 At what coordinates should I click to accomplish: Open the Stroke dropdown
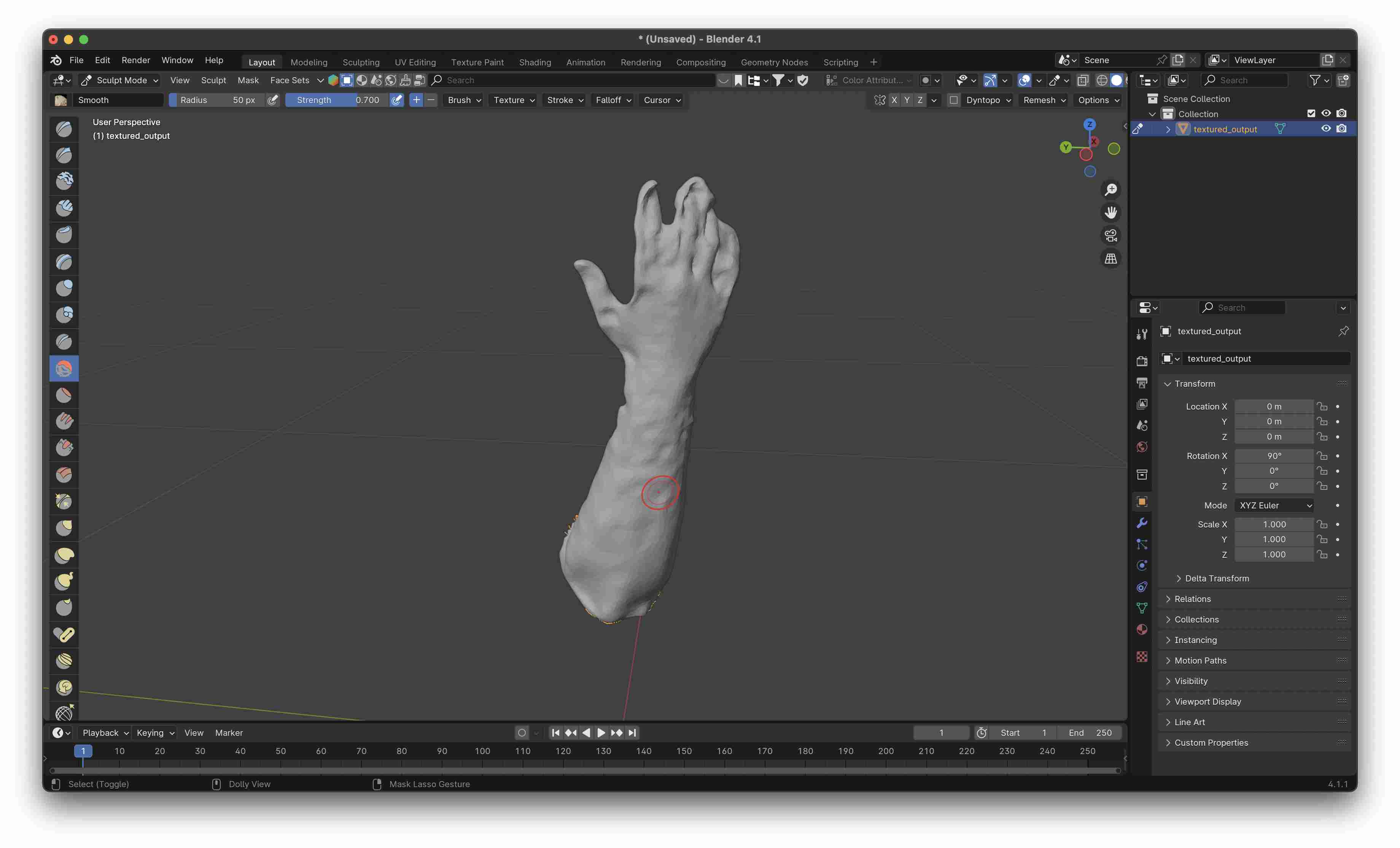point(565,100)
